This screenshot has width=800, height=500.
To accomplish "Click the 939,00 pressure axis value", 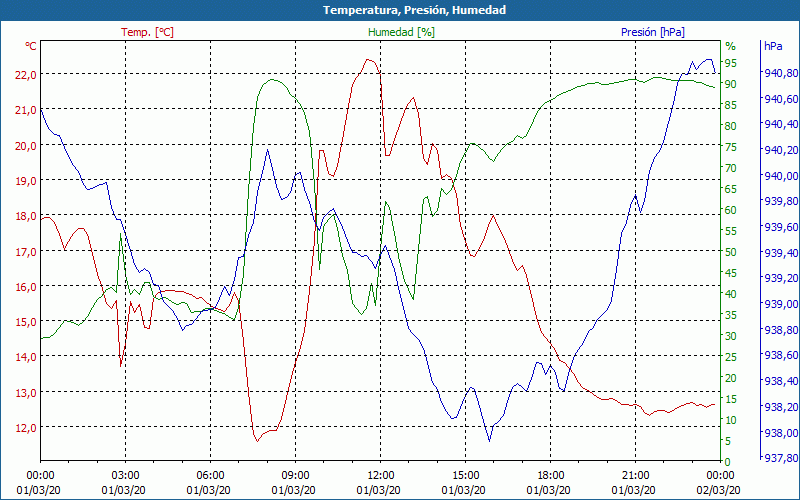I will coord(781,304).
